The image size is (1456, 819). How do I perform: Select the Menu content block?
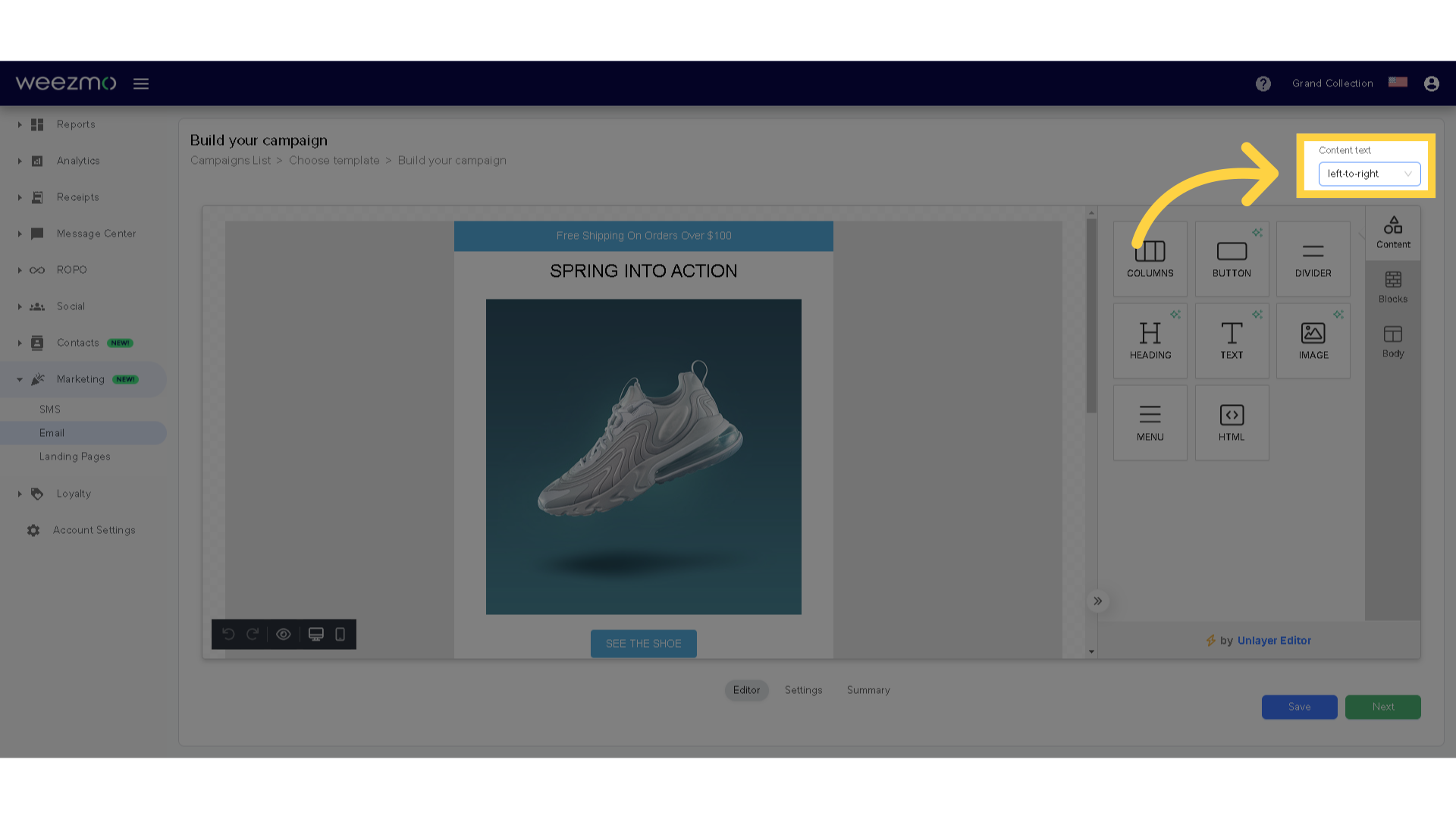coord(1150,422)
